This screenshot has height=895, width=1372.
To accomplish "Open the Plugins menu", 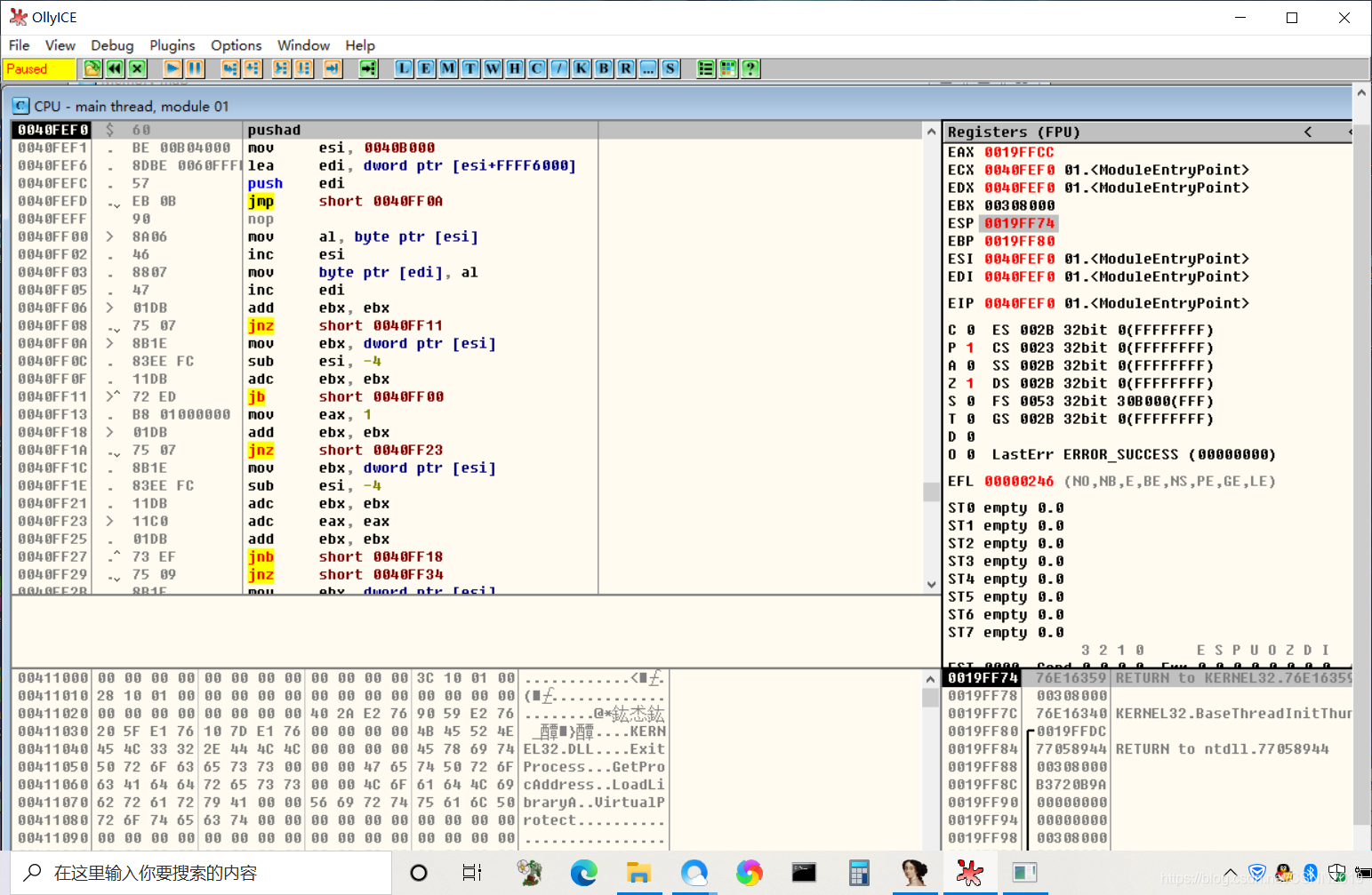I will pos(173,45).
